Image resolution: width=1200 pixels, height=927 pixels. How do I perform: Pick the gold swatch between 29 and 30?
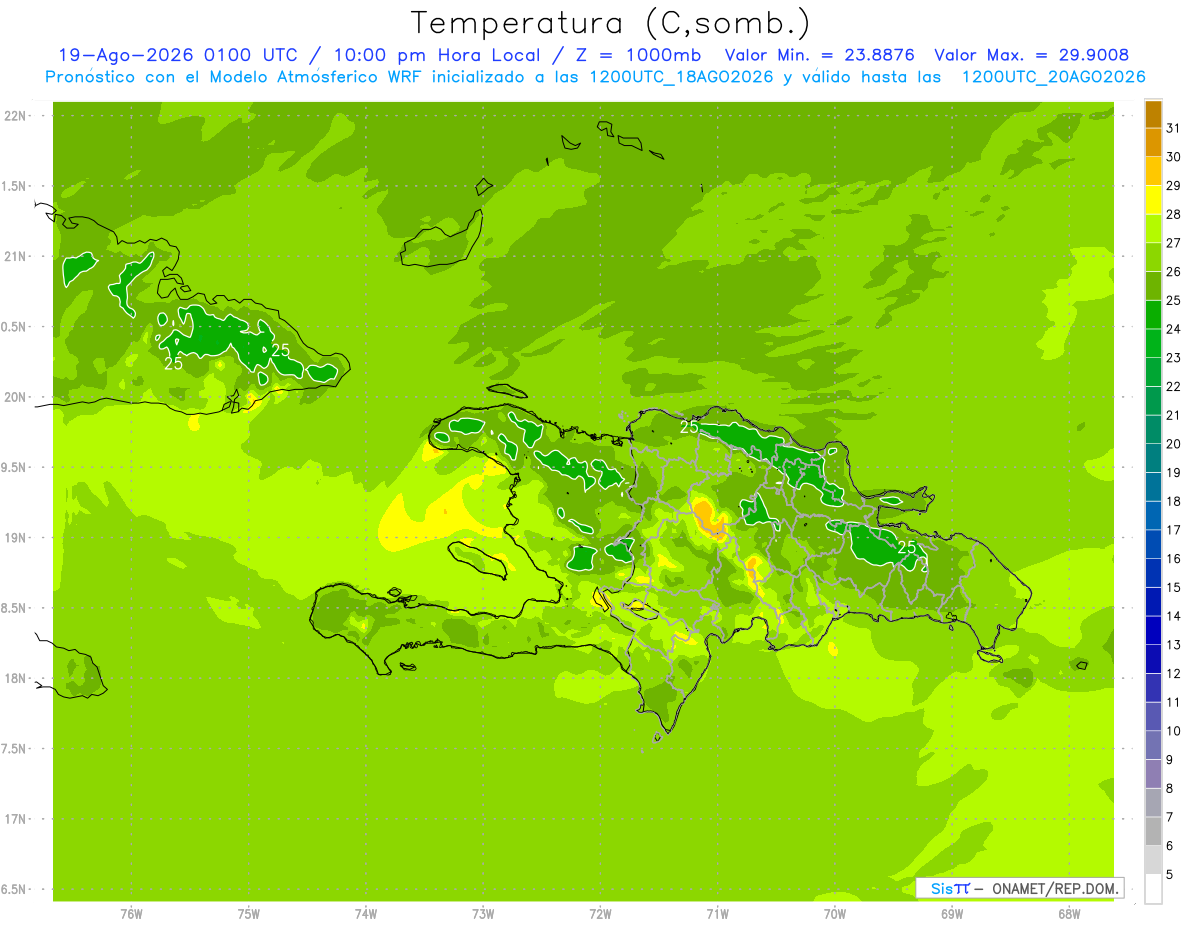pyautogui.click(x=1153, y=171)
